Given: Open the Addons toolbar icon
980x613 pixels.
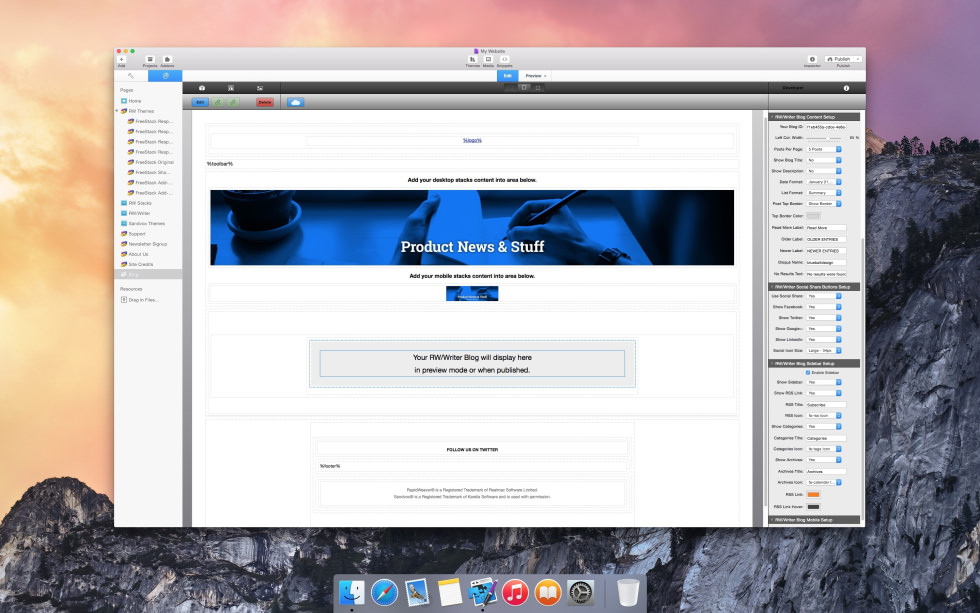Looking at the screenshot, I should tap(167, 59).
